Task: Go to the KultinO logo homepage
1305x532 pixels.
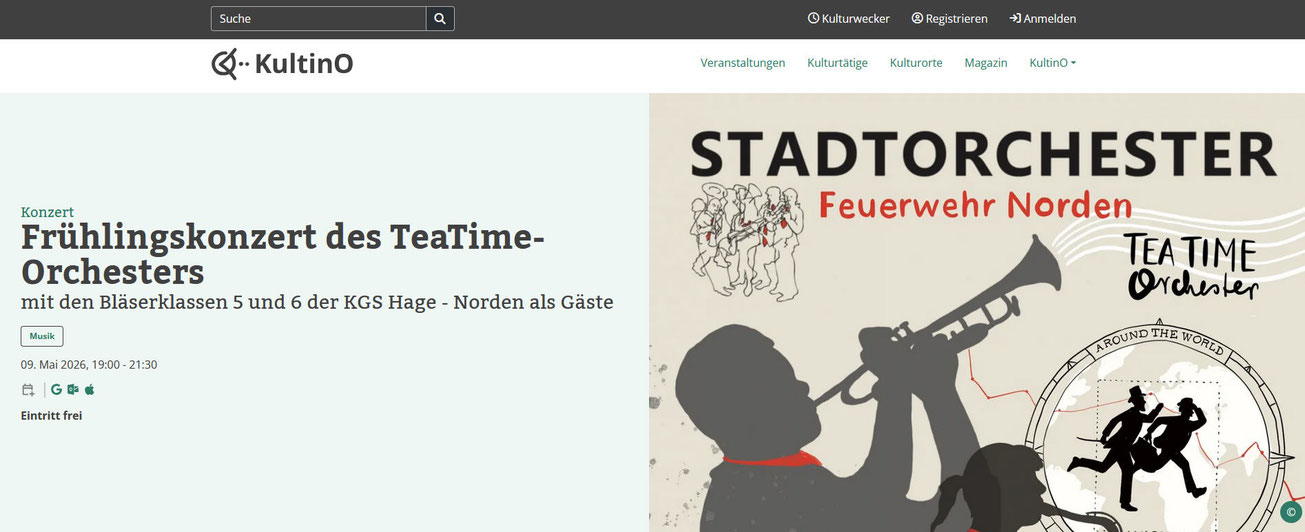Action: [282, 64]
